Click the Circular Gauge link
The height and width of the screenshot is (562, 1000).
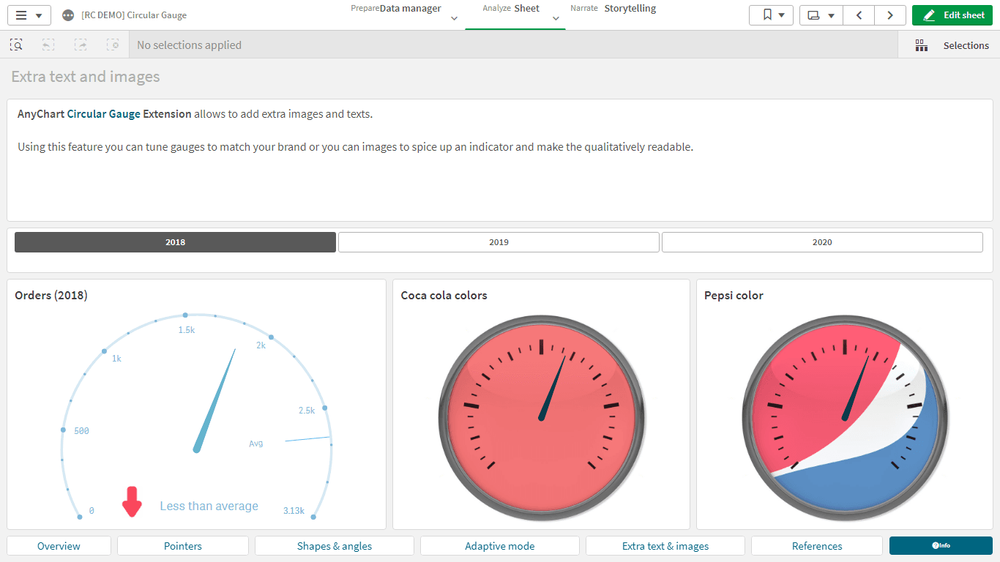coord(103,114)
